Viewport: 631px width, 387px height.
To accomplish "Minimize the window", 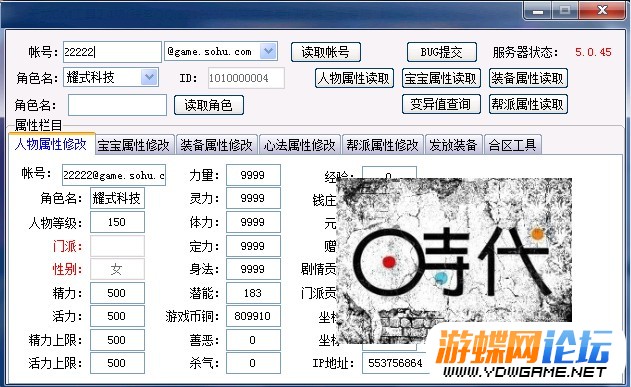I will 538,10.
